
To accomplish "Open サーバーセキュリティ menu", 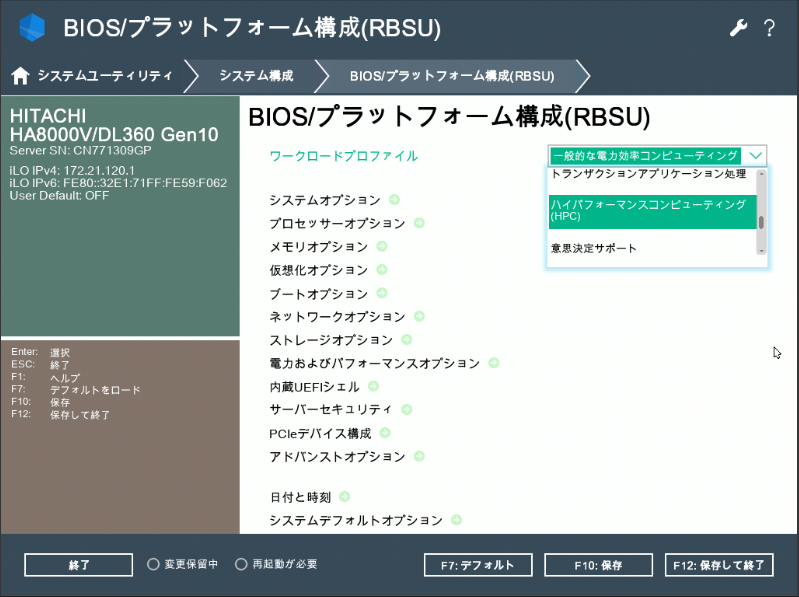I will click(x=331, y=410).
